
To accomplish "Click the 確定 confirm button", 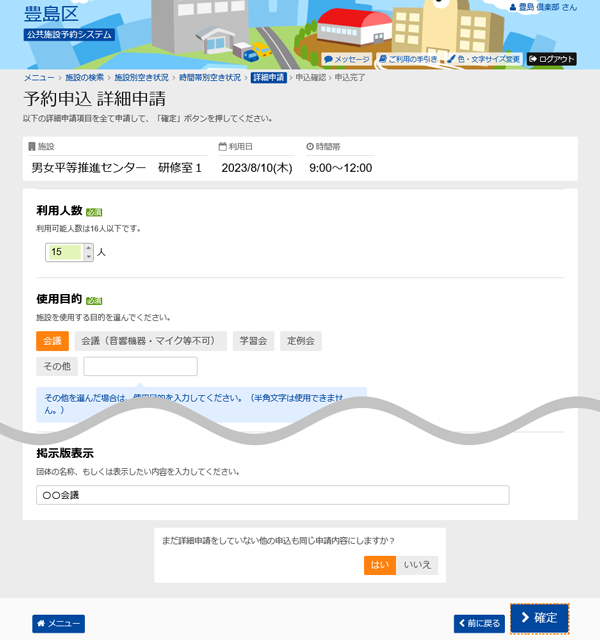I will [x=540, y=618].
